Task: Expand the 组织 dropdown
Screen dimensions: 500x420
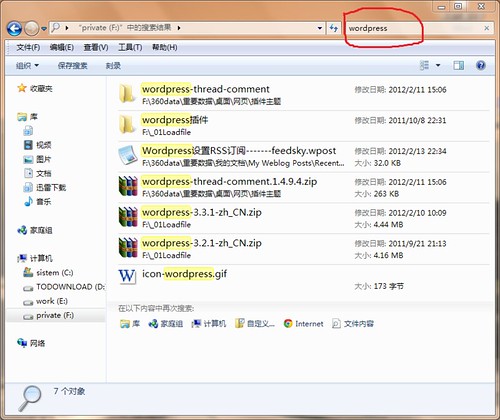Action: pos(27,66)
